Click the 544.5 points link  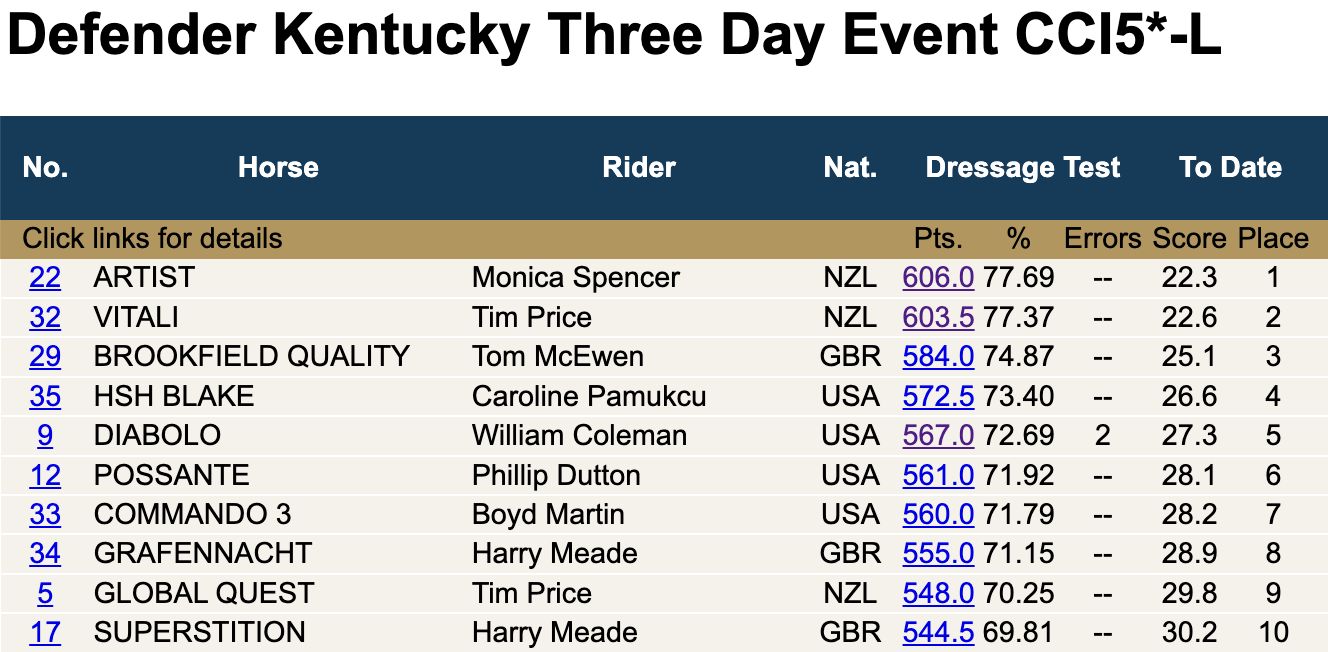tap(938, 633)
